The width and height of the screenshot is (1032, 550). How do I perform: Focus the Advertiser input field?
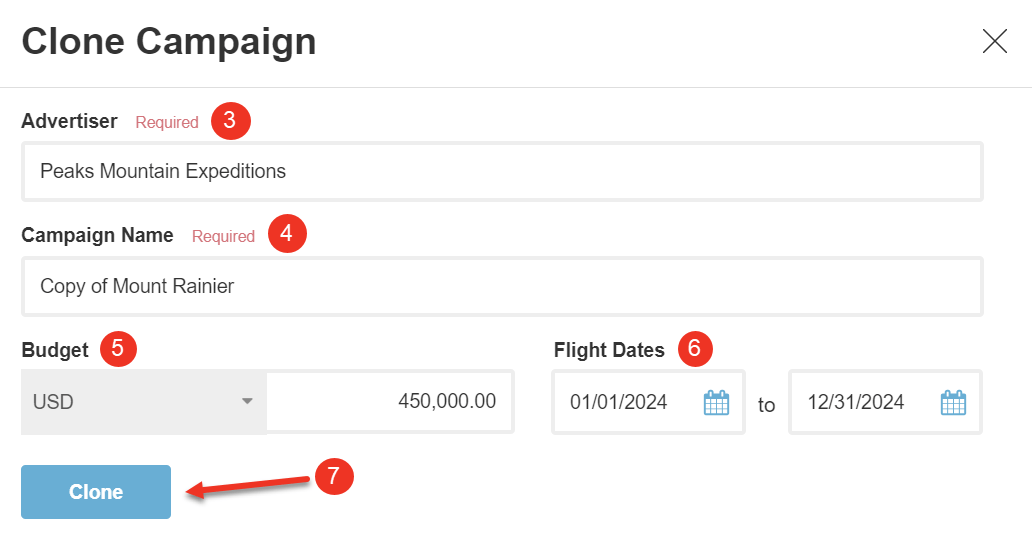(500, 171)
